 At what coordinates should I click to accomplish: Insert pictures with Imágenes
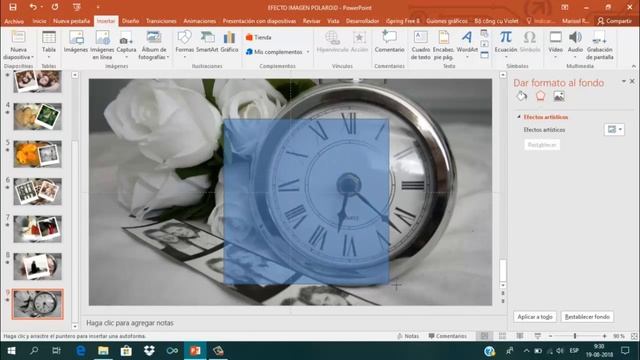pyautogui.click(x=76, y=42)
